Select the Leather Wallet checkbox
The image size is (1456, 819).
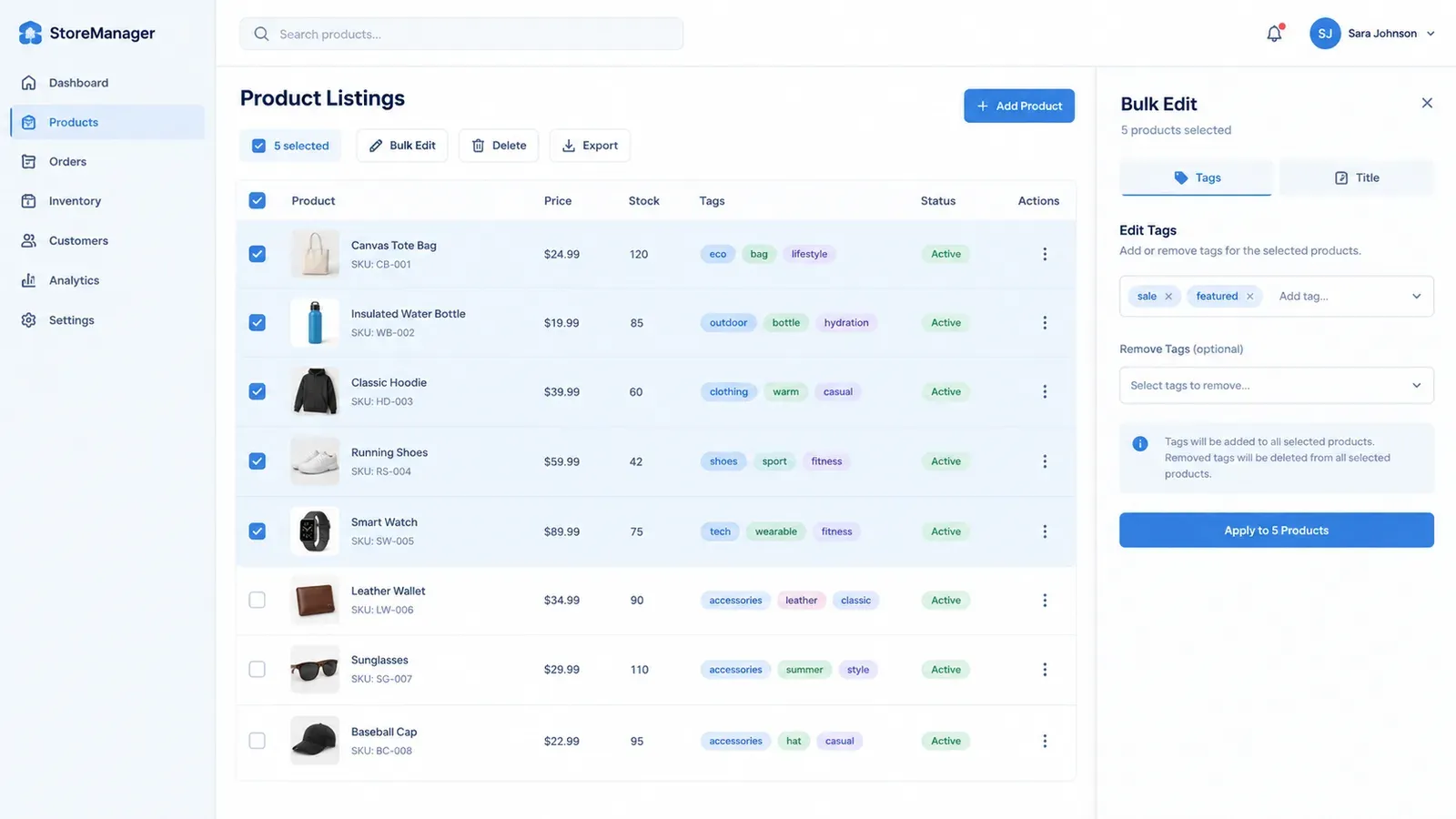tap(258, 601)
